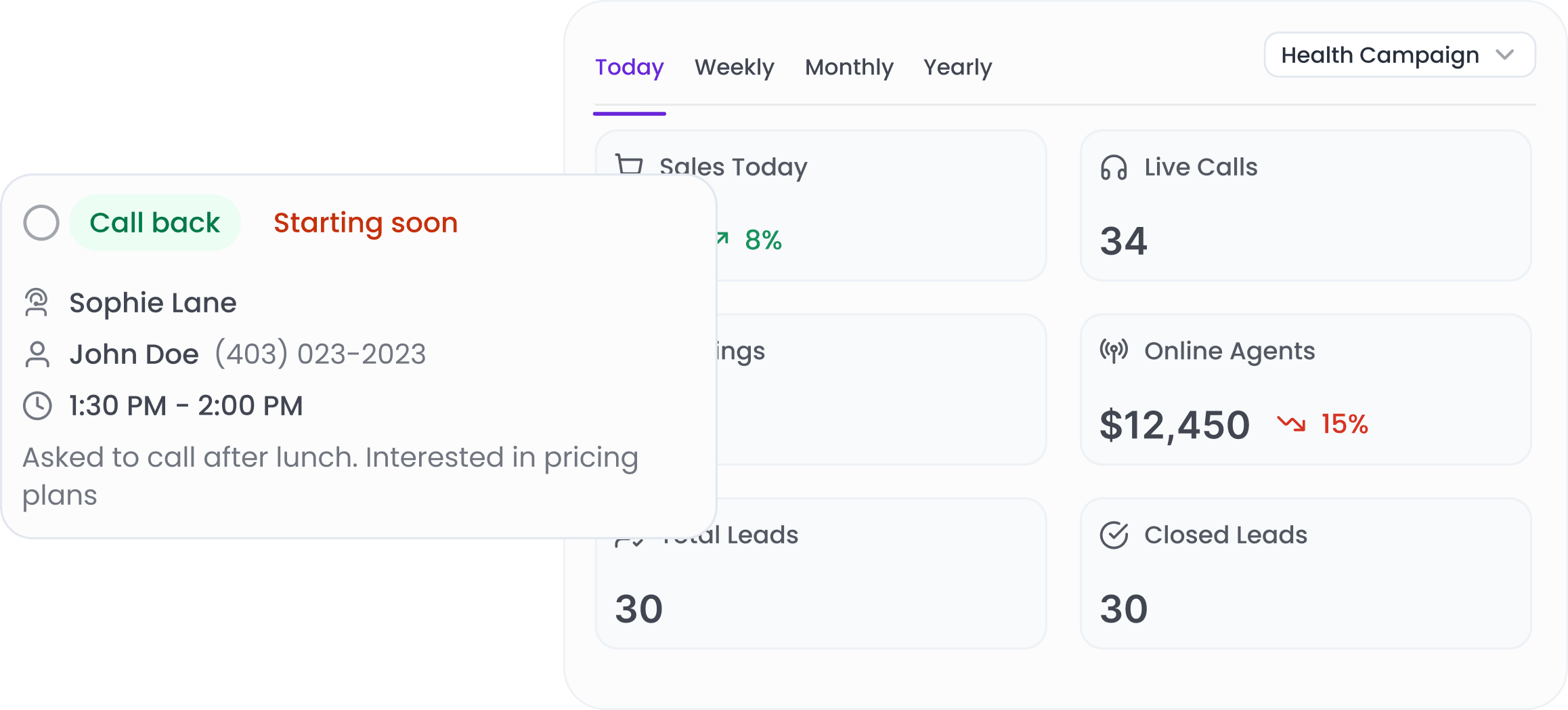The height and width of the screenshot is (710, 1568).
Task: Click the check-circle icon beside Closed Leads
Action: click(1115, 535)
